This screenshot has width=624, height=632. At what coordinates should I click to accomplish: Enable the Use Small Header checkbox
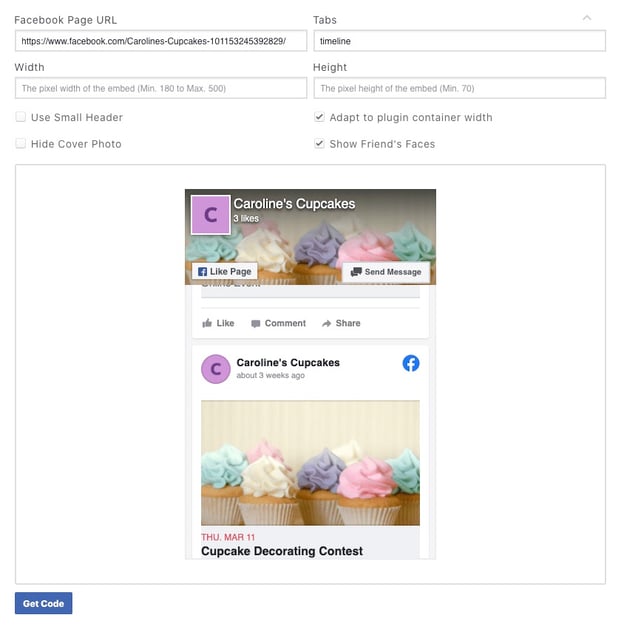pos(21,117)
